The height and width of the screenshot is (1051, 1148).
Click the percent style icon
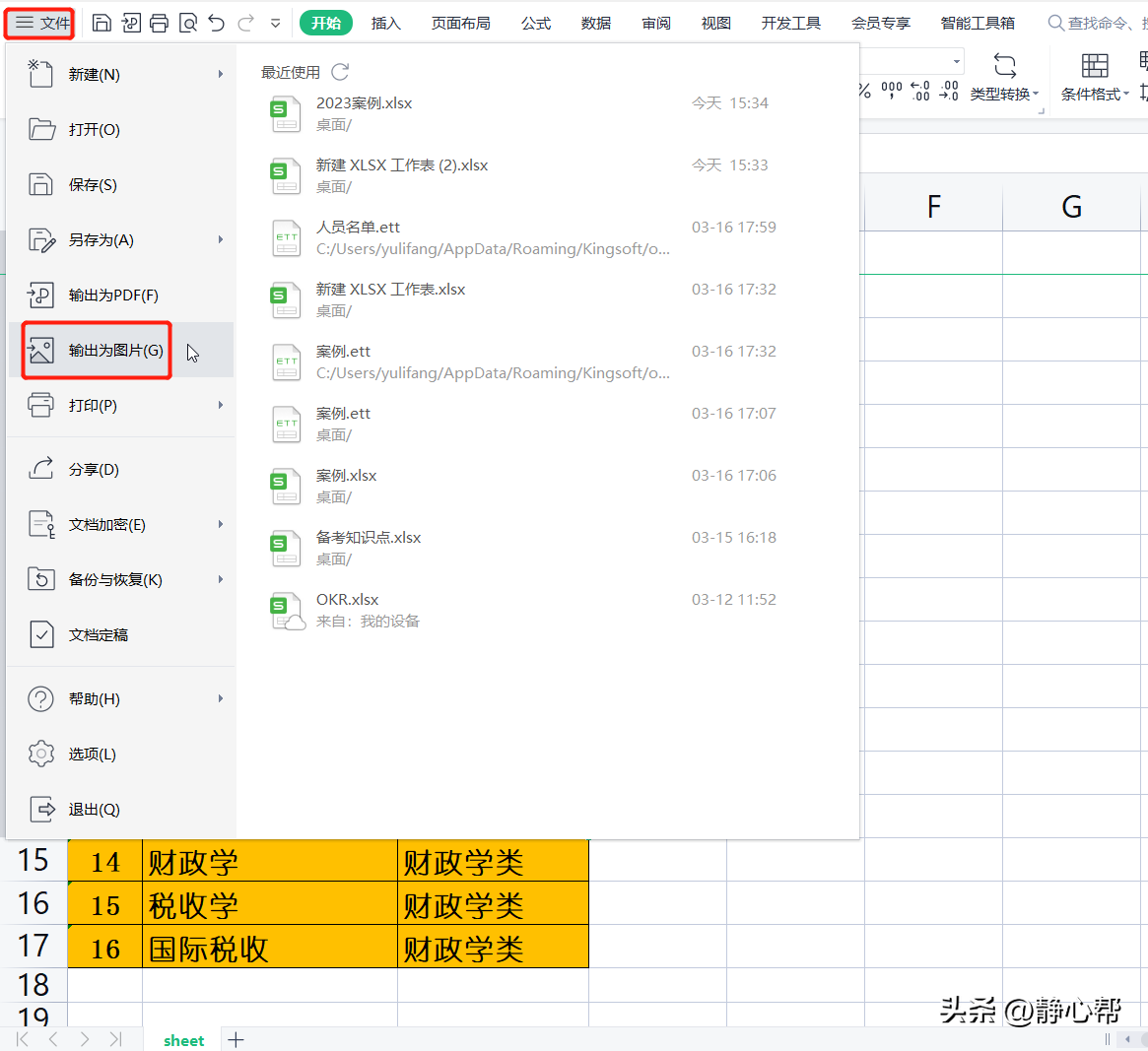(865, 91)
